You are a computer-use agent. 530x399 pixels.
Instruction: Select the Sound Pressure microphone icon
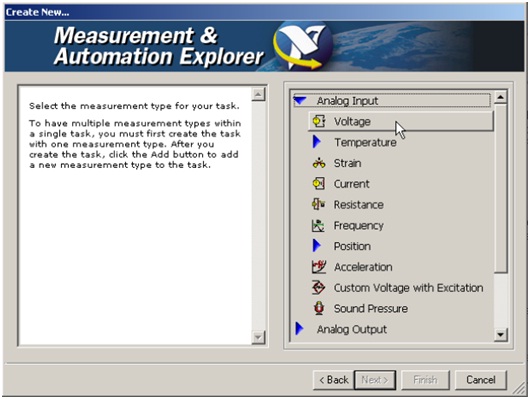coord(319,308)
